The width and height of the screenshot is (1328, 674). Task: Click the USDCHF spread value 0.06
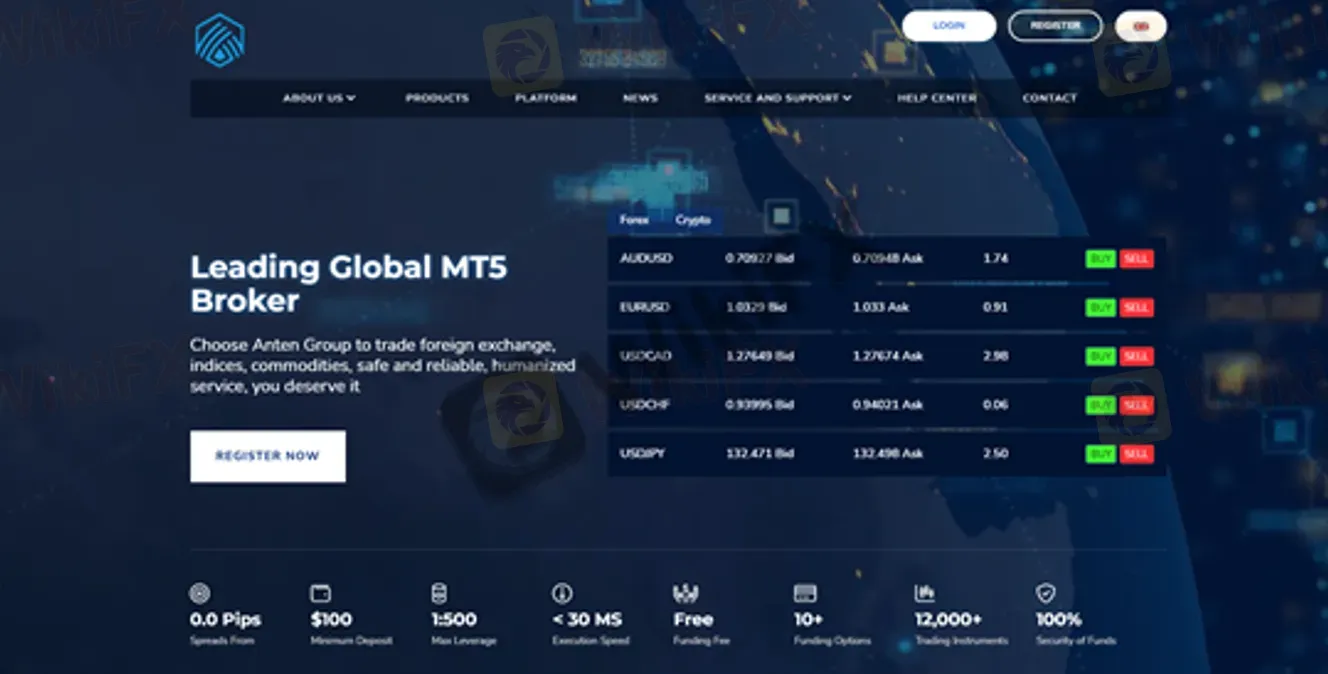(x=996, y=405)
